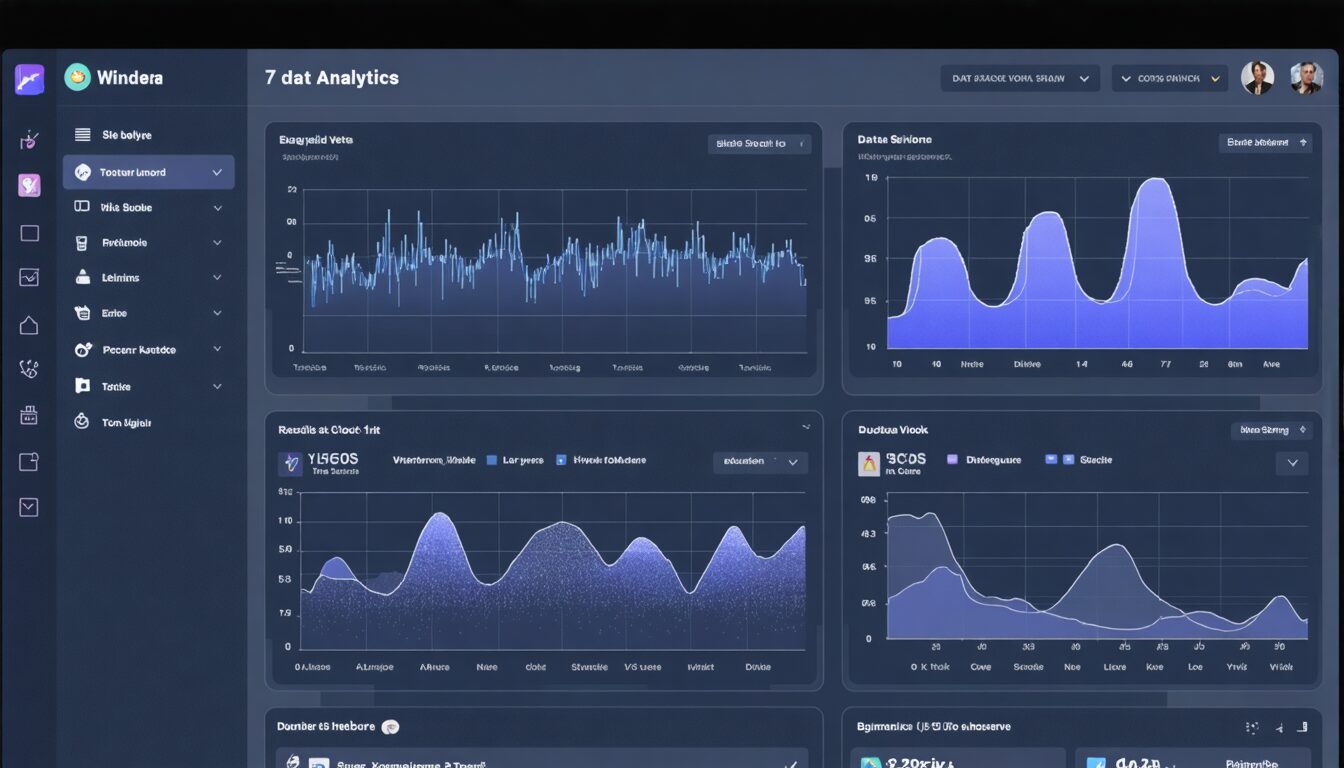
Task: Click the YI56OS value text
Action: click(333, 458)
